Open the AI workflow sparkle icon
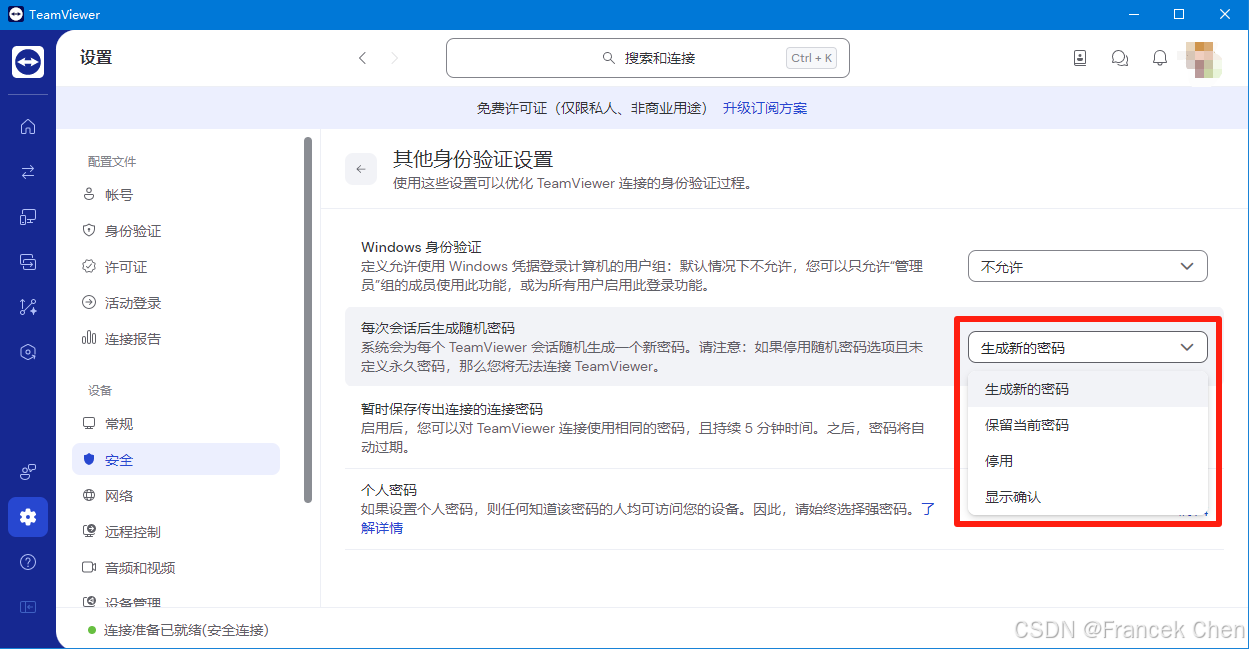 [x=28, y=307]
